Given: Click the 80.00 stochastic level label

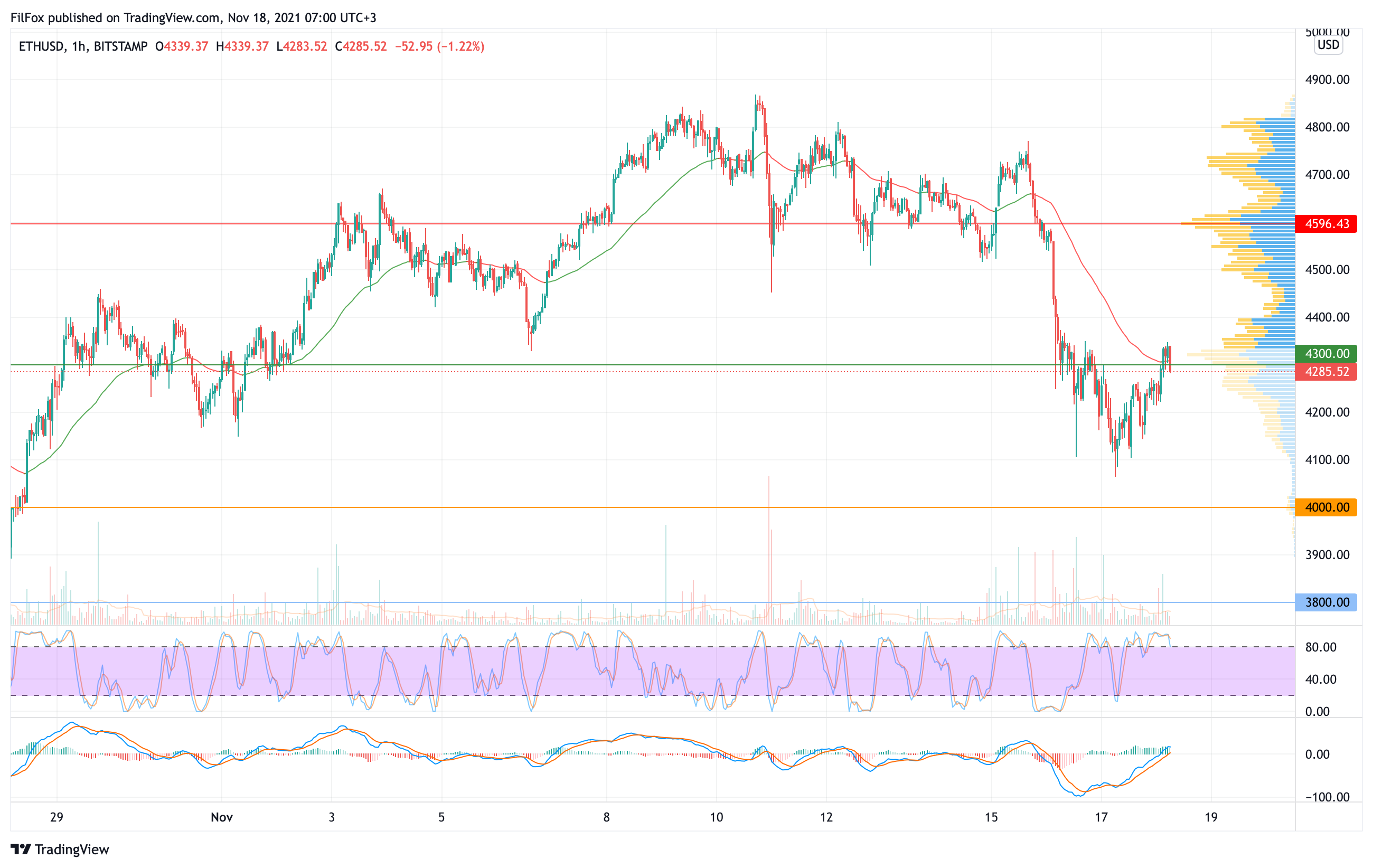Looking at the screenshot, I should (x=1321, y=647).
